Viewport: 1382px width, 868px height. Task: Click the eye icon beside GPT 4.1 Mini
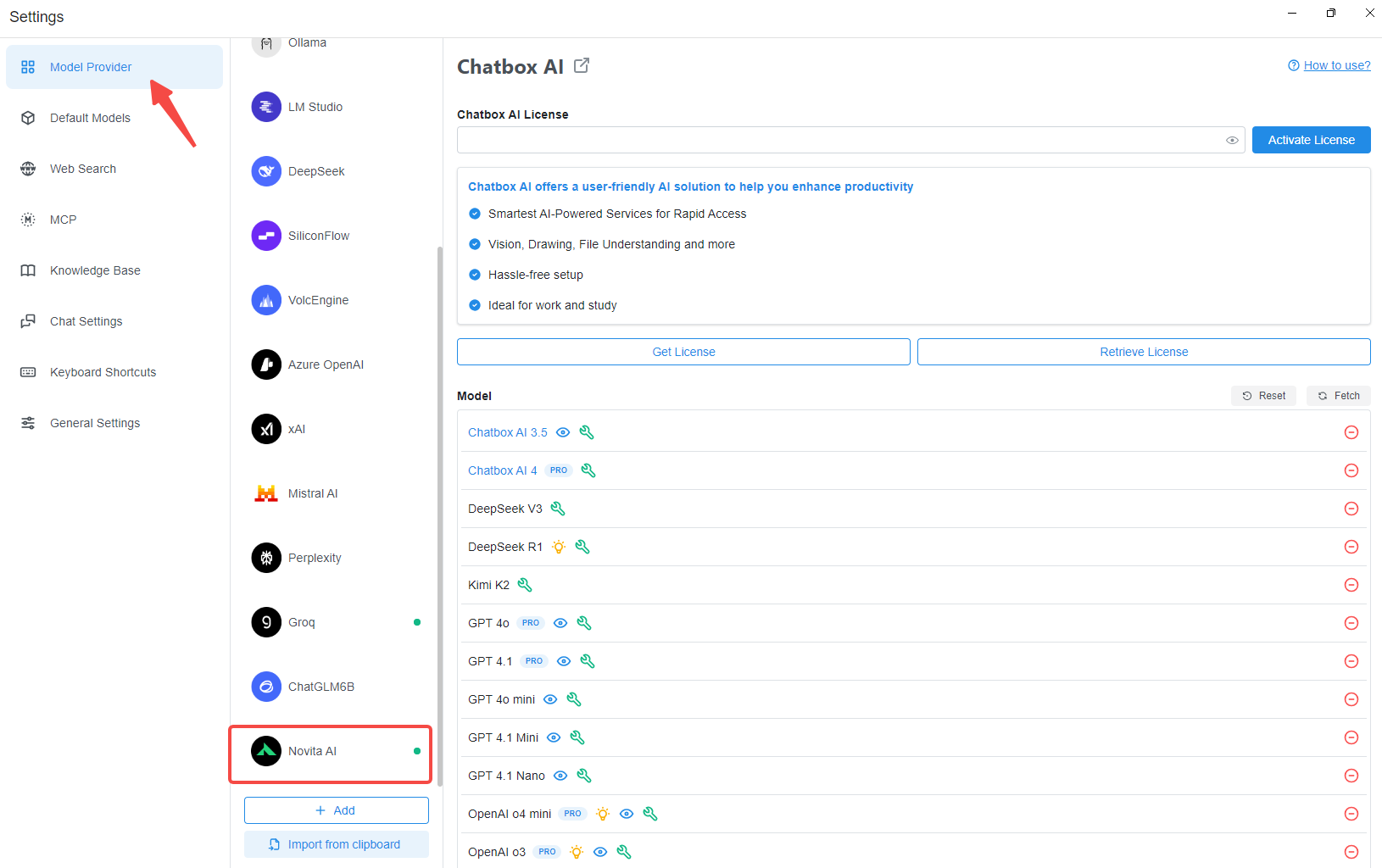click(554, 737)
